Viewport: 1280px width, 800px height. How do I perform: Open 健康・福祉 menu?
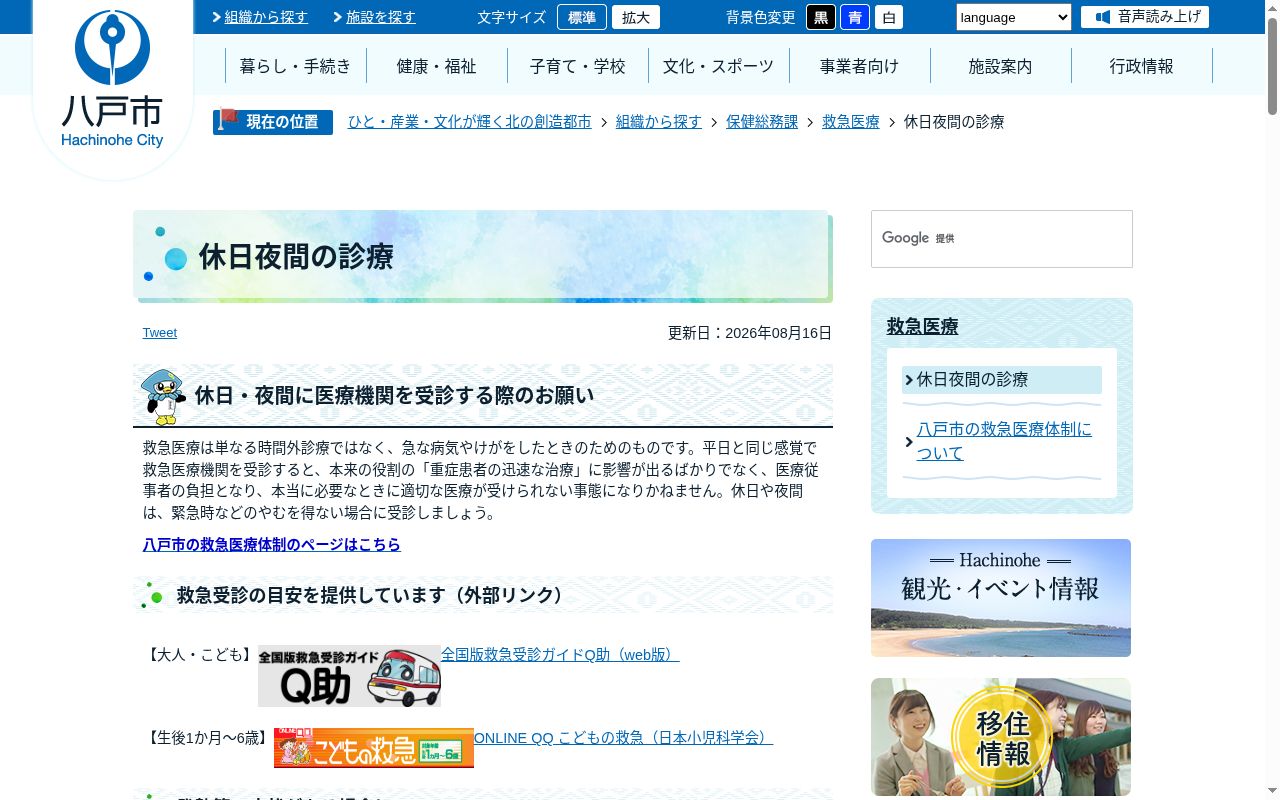436,66
